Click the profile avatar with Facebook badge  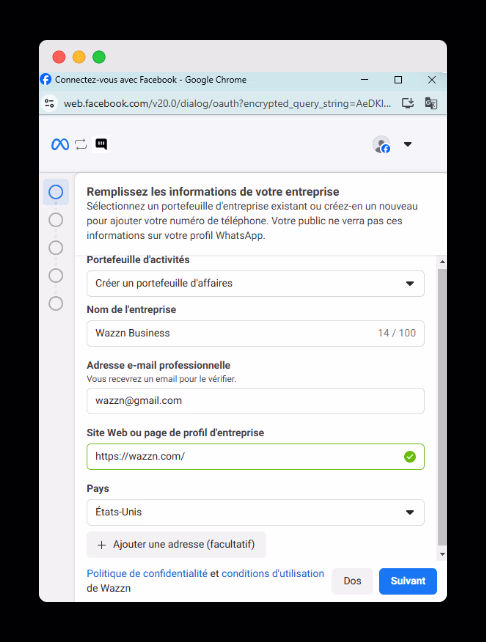point(381,145)
